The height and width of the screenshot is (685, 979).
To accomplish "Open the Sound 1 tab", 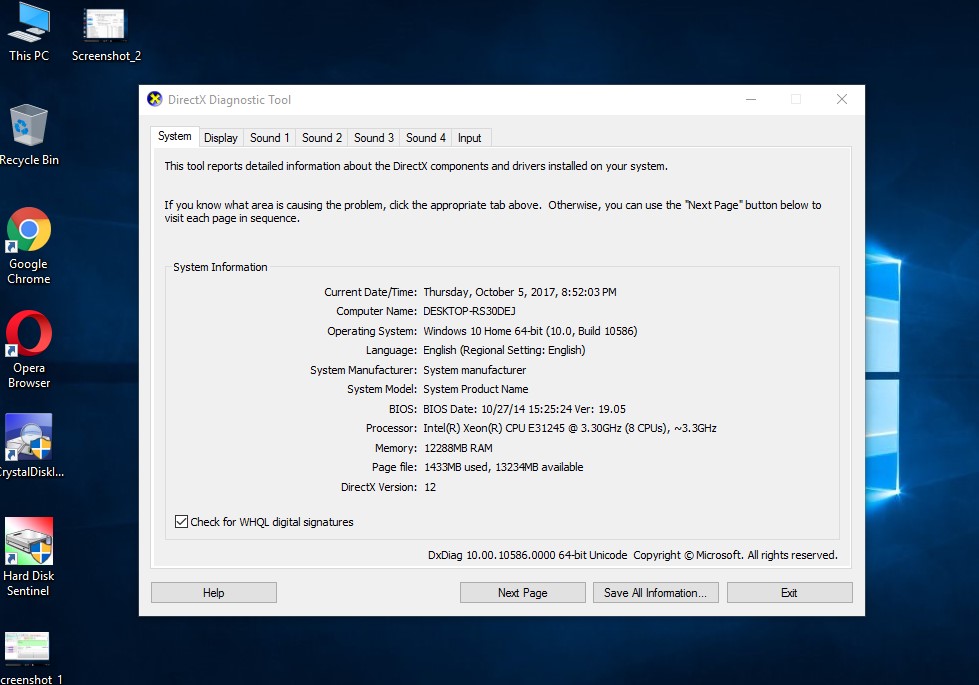I will [270, 138].
